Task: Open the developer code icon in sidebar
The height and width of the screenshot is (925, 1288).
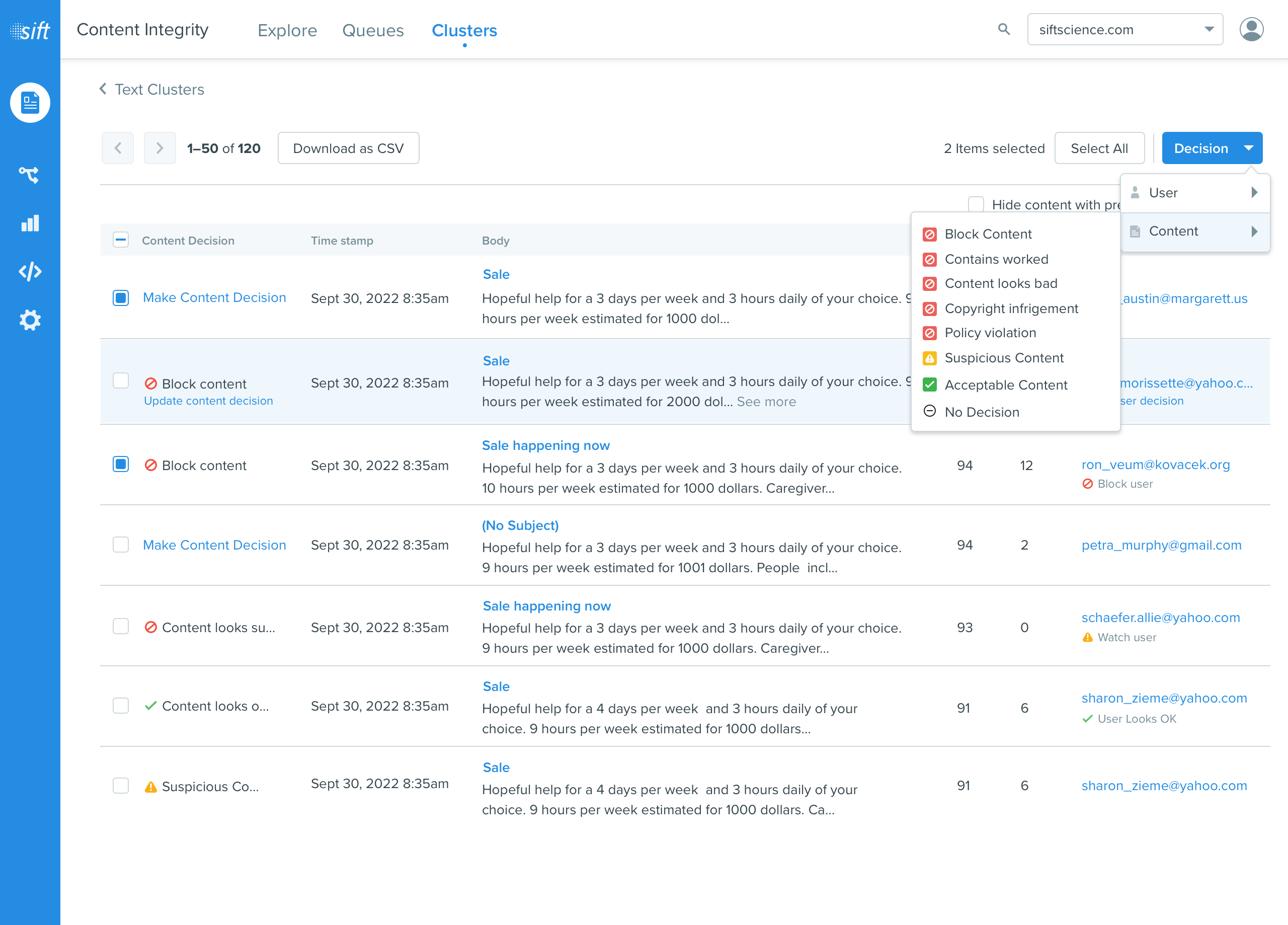Action: [30, 272]
